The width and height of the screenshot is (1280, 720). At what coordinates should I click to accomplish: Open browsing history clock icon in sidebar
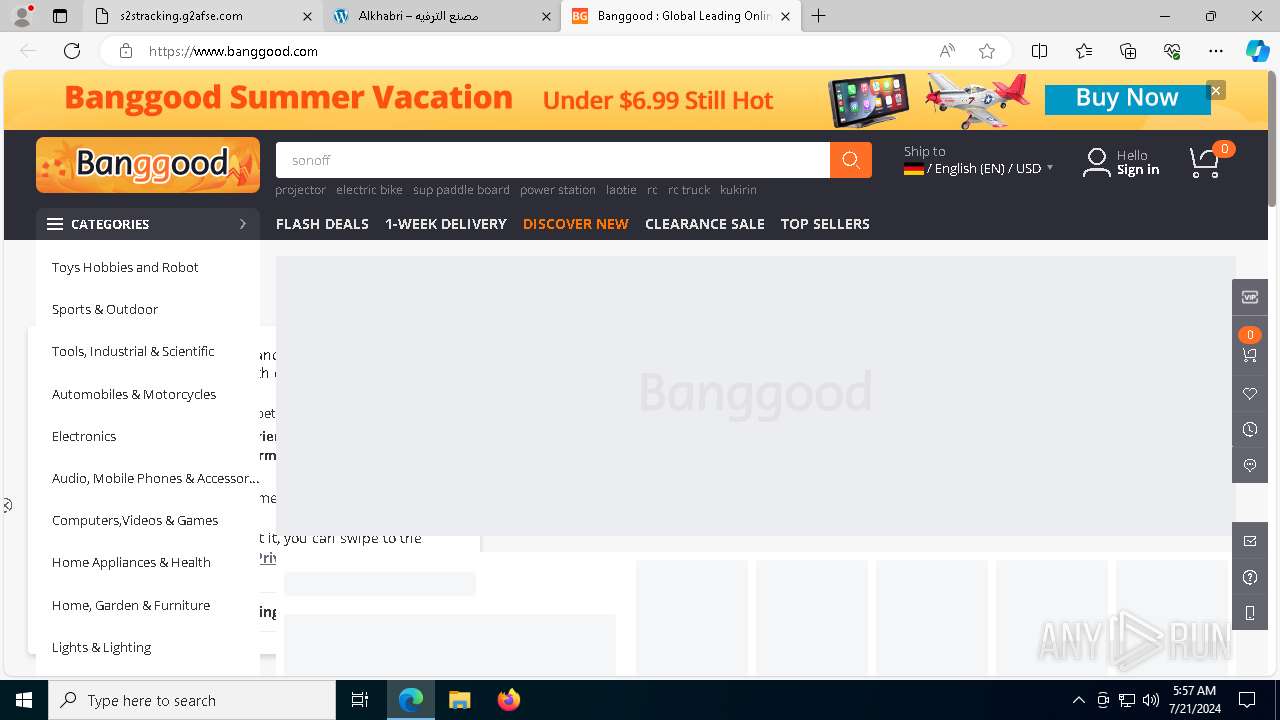[x=1250, y=430]
